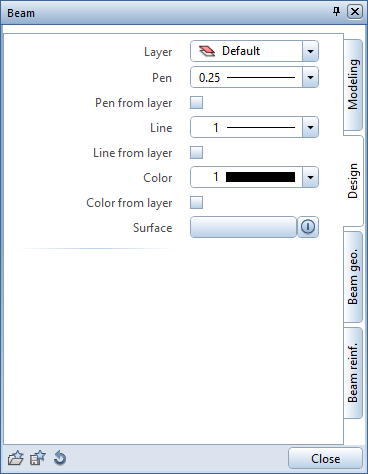
Task: Click the reset to defaults arrow icon
Action: tap(60, 458)
